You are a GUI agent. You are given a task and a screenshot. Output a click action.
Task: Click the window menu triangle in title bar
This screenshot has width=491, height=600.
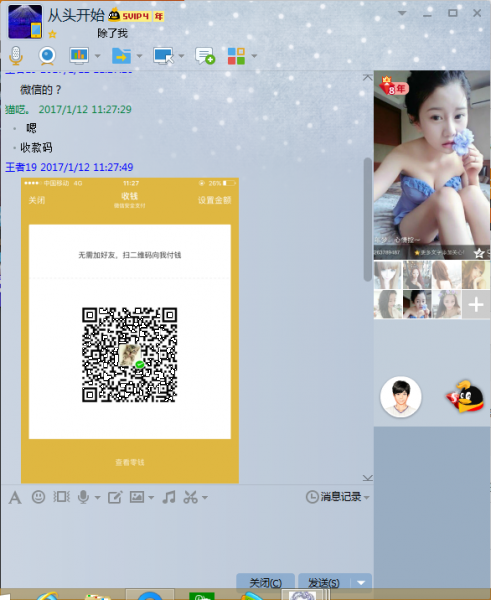click(x=402, y=13)
